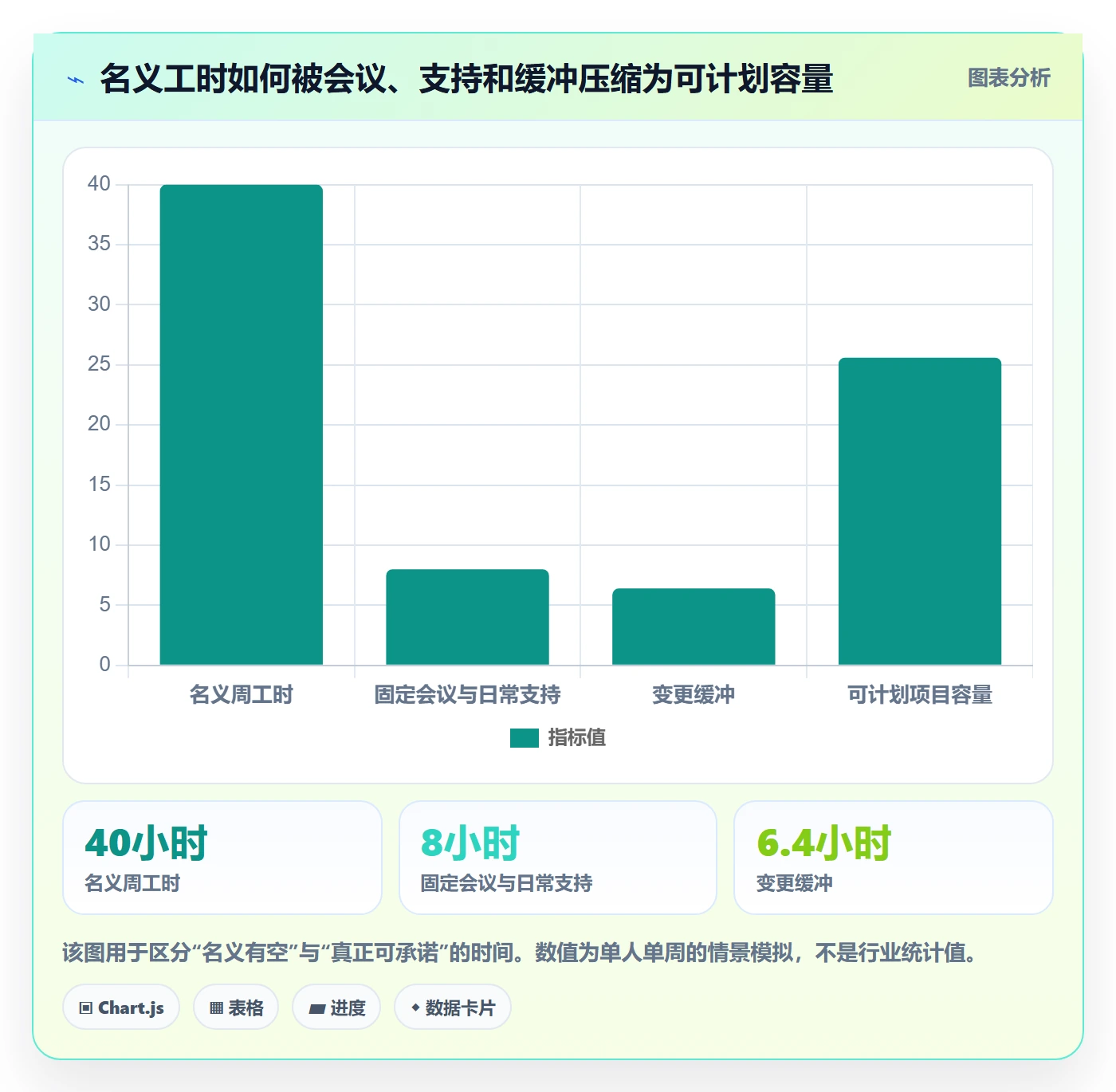Open the 6.4小时 变更缓冲 data card

(x=894, y=858)
